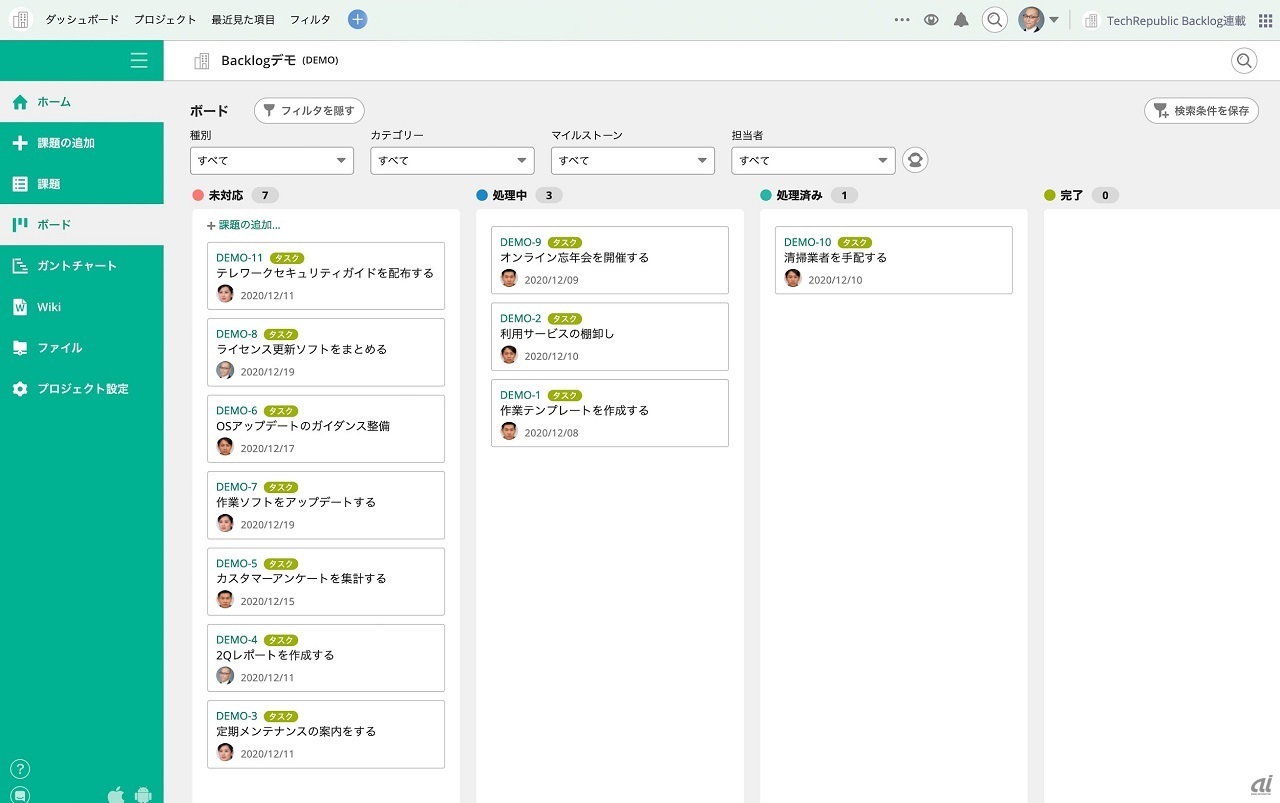Open the user profile avatar menu
The height and width of the screenshot is (803, 1280).
point(1038,19)
